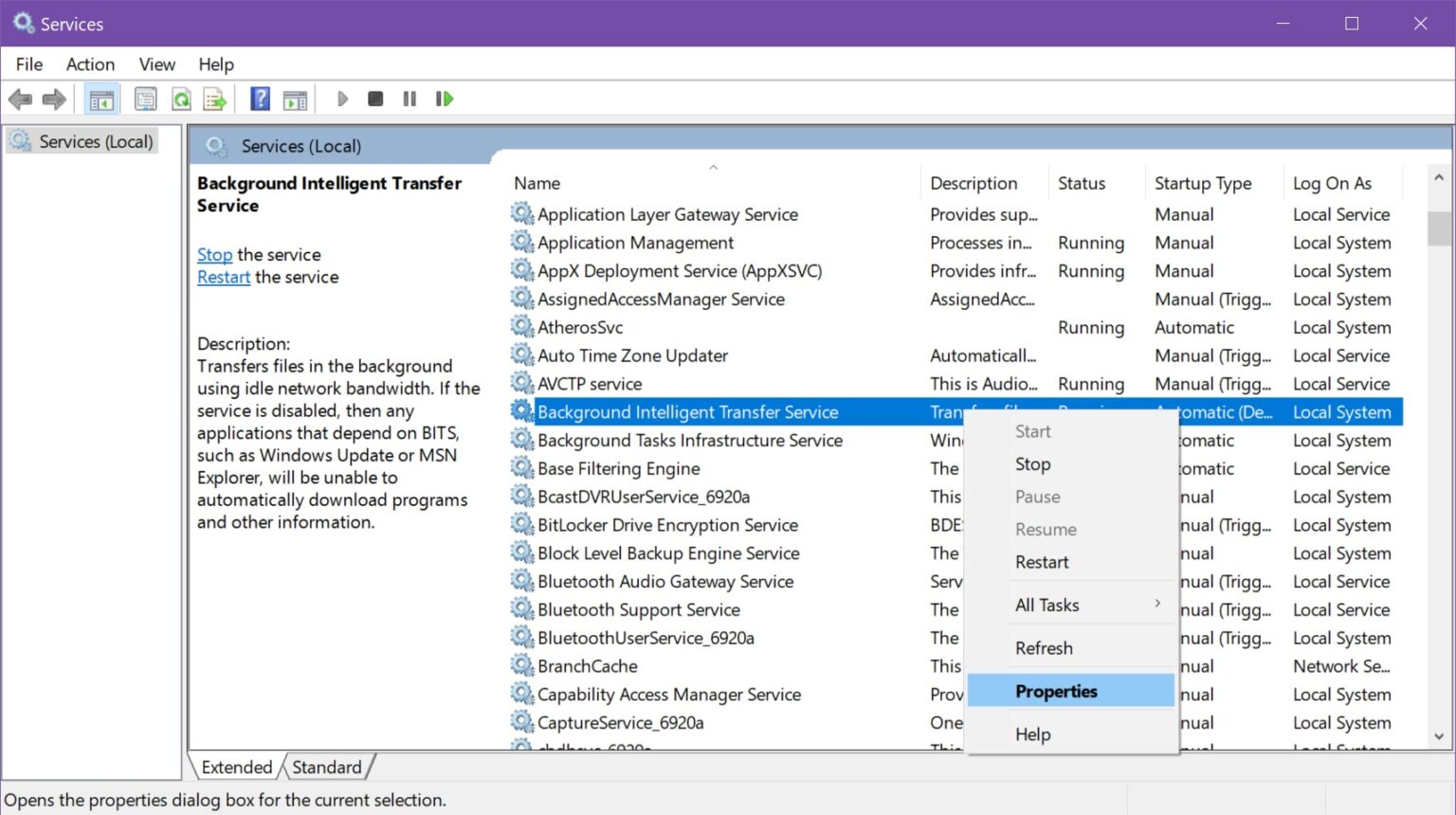The width and height of the screenshot is (1456, 815).
Task: Toggle the Show/Hide Console Tree icon
Action: pyautogui.click(x=101, y=99)
